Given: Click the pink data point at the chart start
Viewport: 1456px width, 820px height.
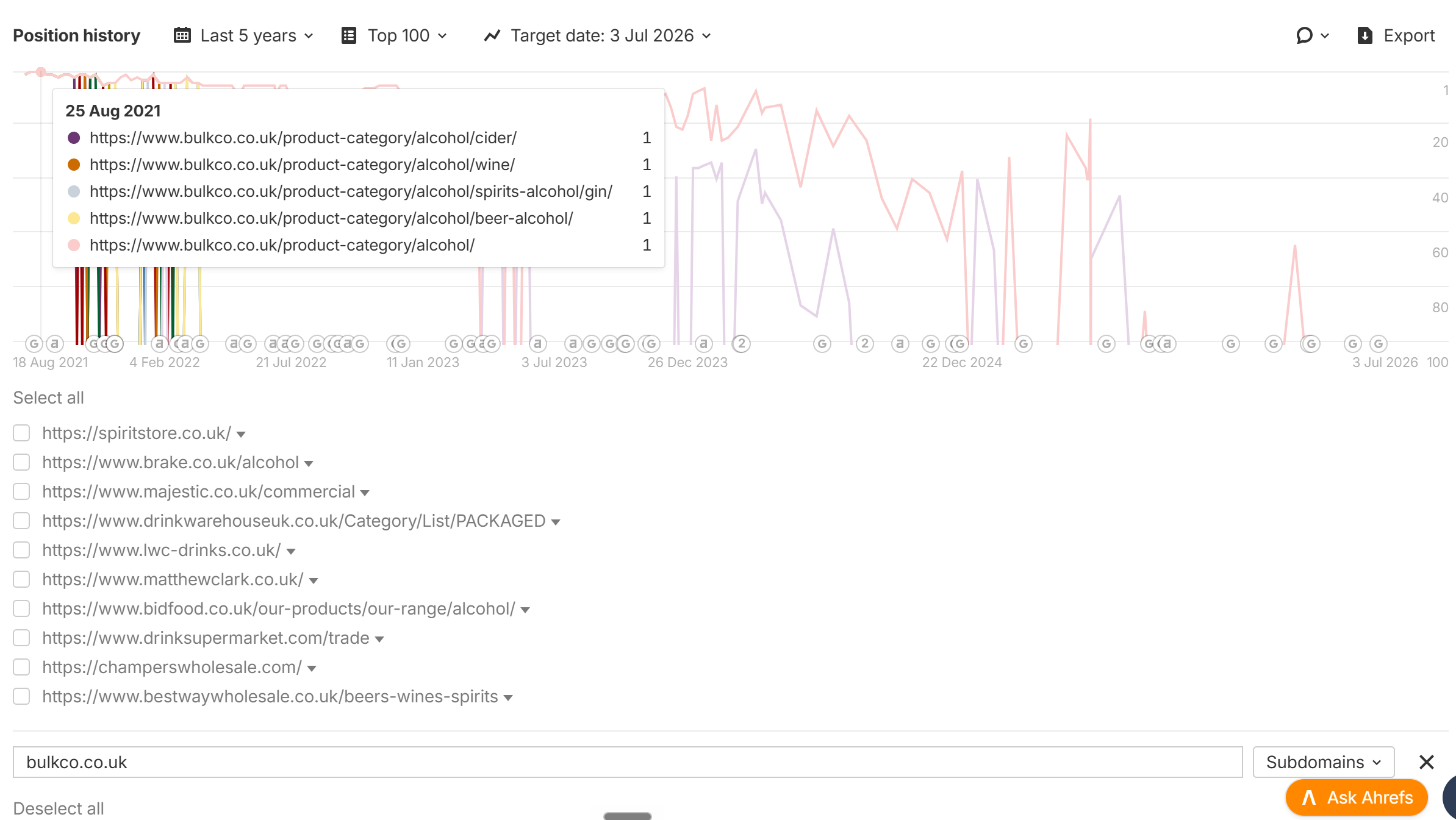Looking at the screenshot, I should point(41,72).
